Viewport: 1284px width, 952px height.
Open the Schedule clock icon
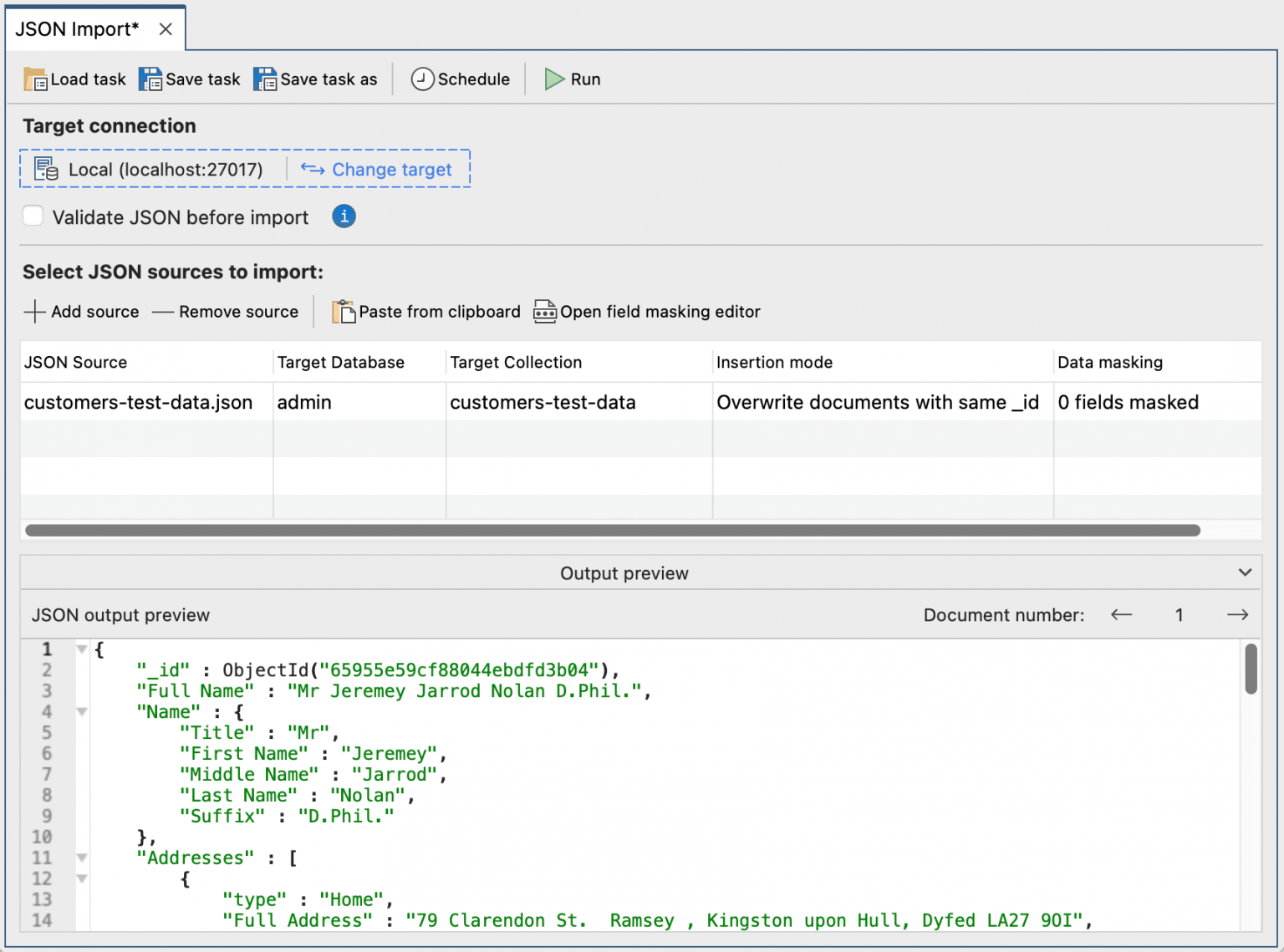[x=423, y=79]
